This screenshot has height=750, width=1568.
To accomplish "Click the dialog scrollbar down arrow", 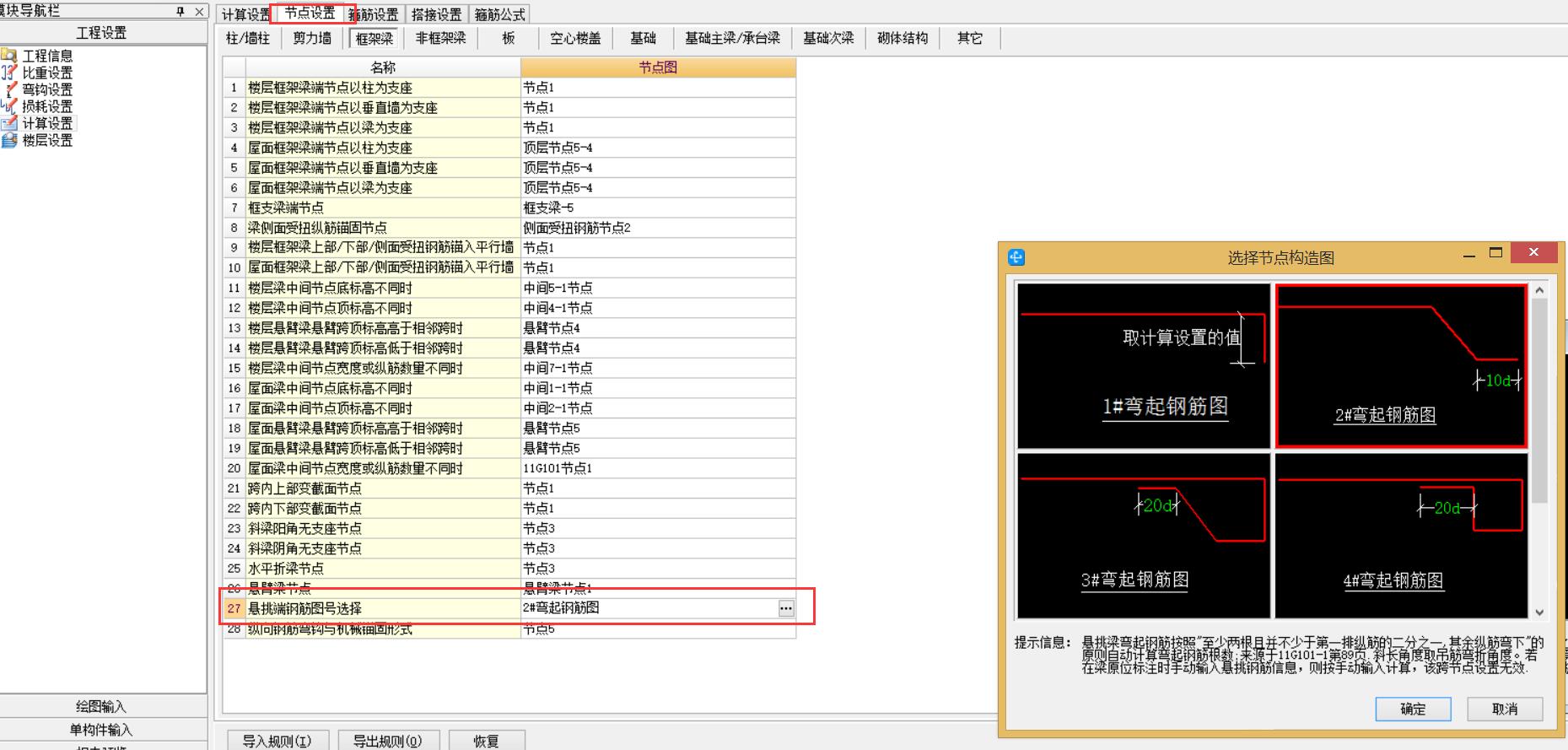I will click(x=1539, y=612).
